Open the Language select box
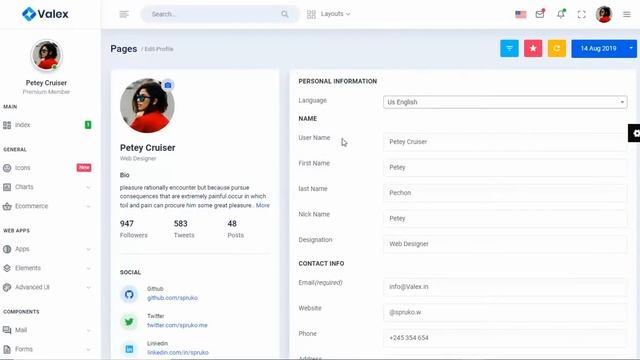Screen dimensions: 640x360 point(505,102)
